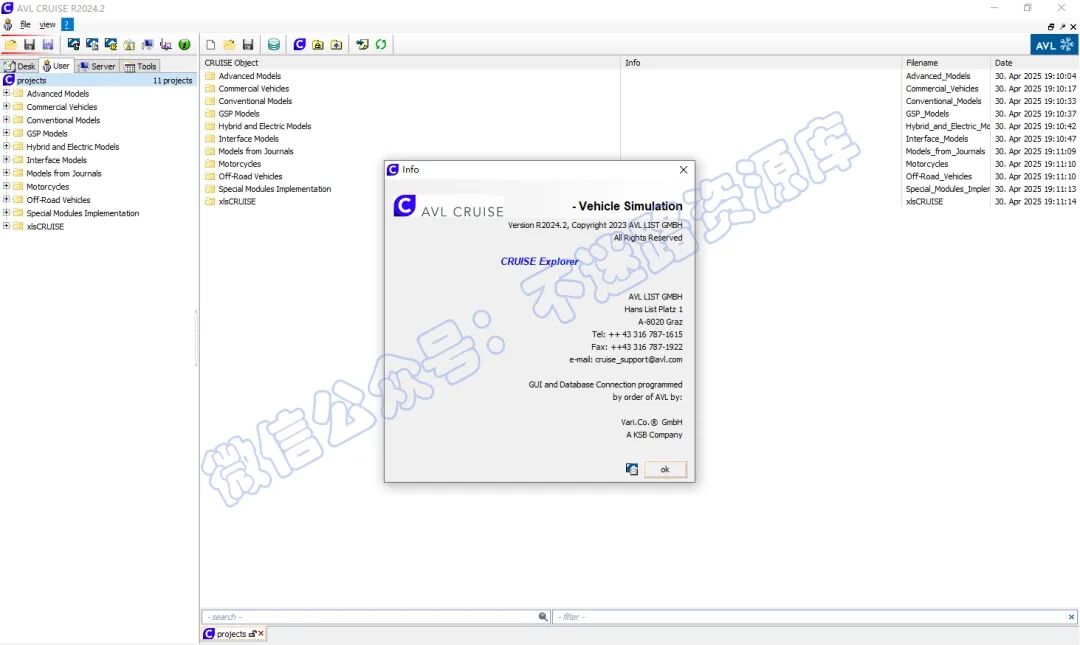The height and width of the screenshot is (645, 1080).
Task: Clear the filter field with its X
Action: point(1071,617)
